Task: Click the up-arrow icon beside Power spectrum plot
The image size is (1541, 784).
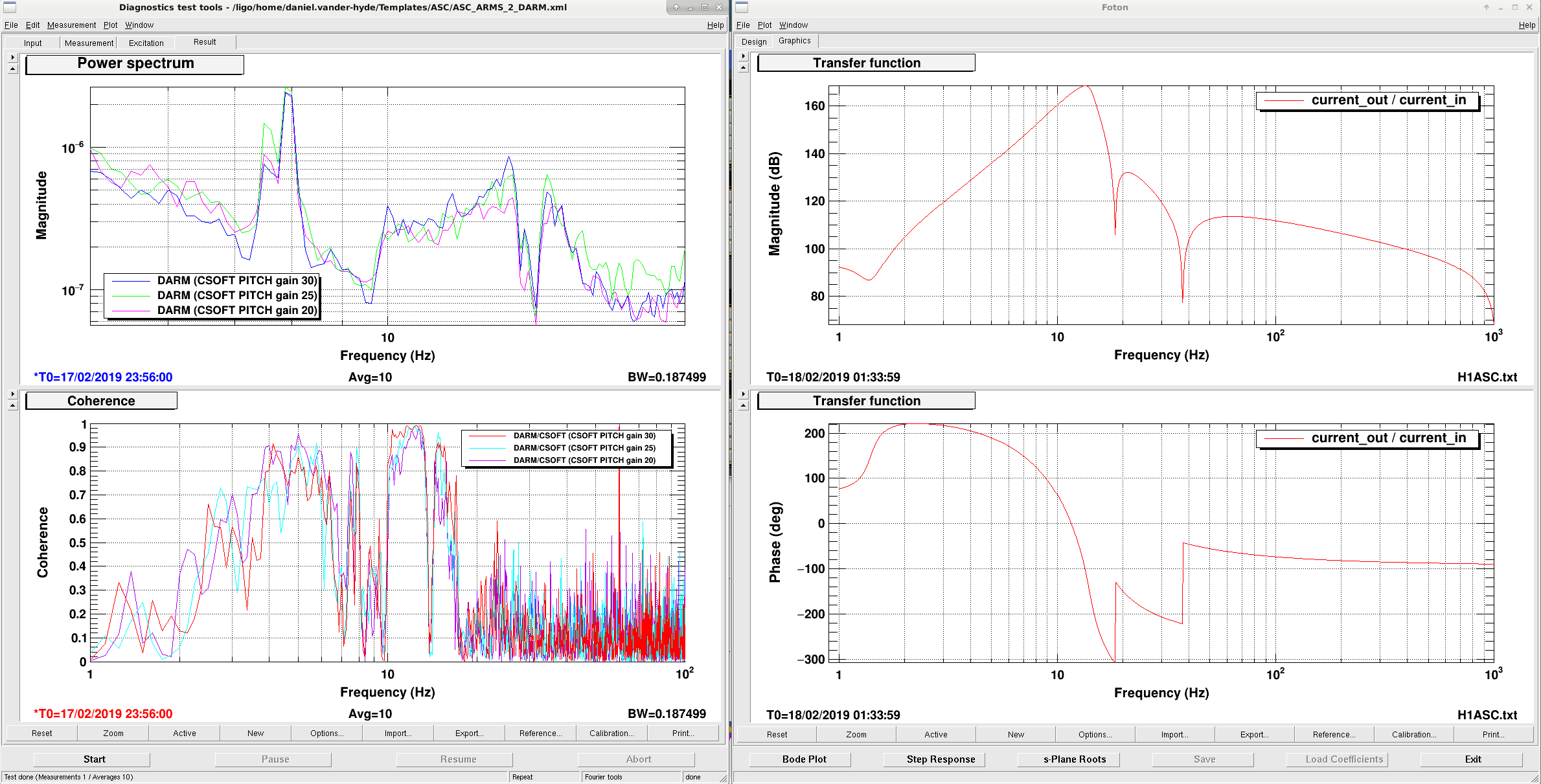Action: (12, 69)
